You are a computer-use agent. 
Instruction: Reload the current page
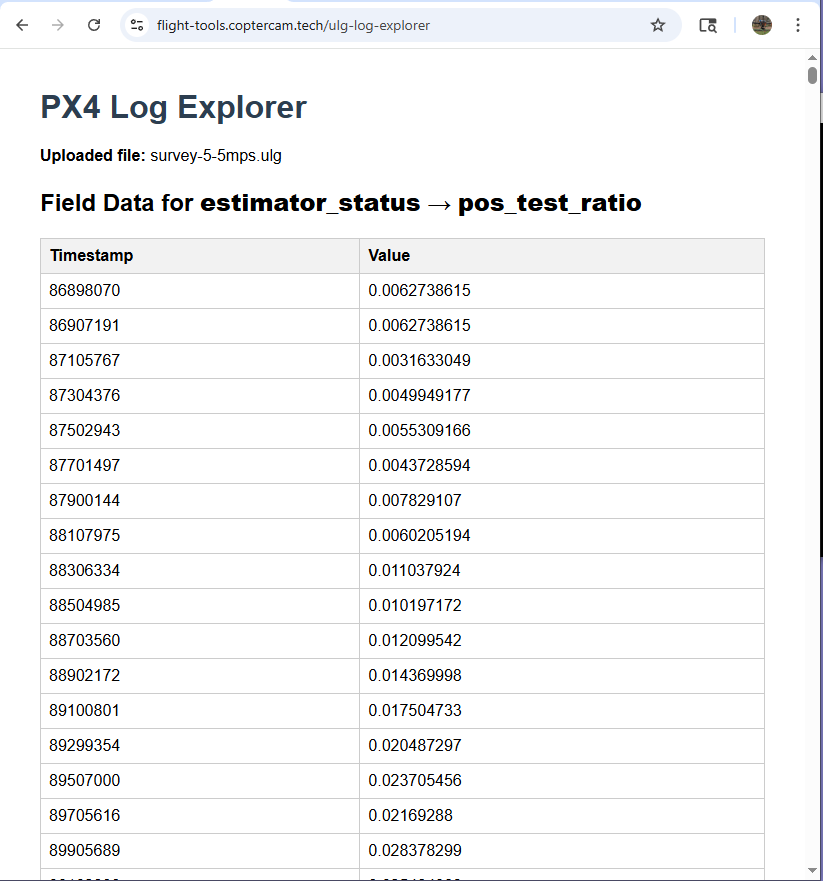point(94,25)
